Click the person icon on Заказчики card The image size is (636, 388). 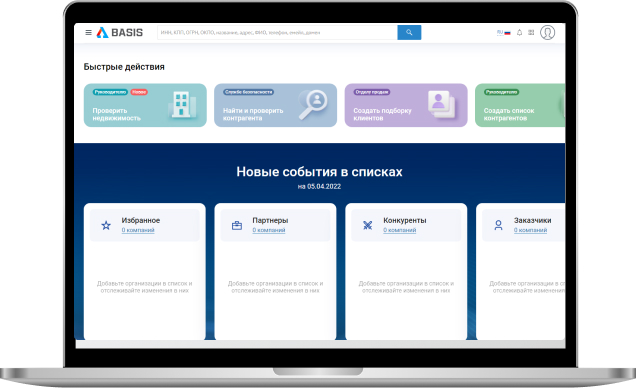tap(498, 225)
